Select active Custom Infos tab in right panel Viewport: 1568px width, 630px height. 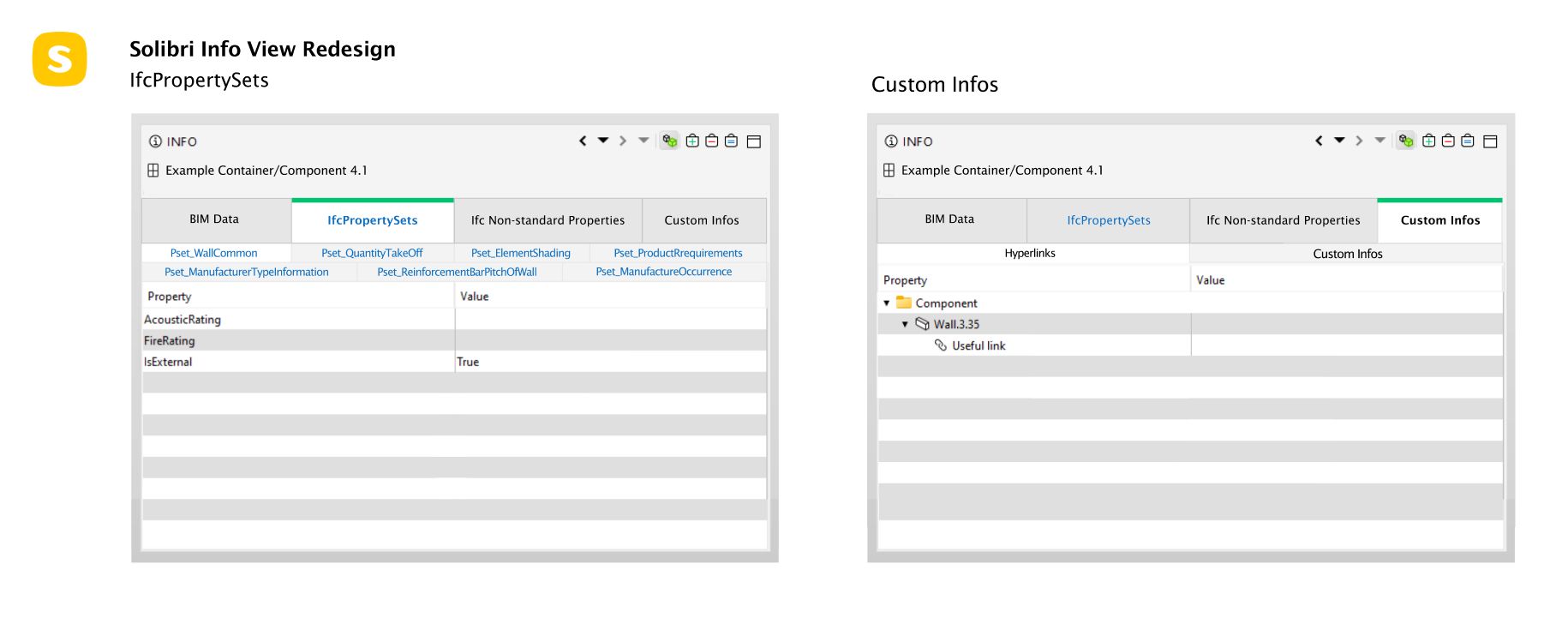pyautogui.click(x=1439, y=220)
